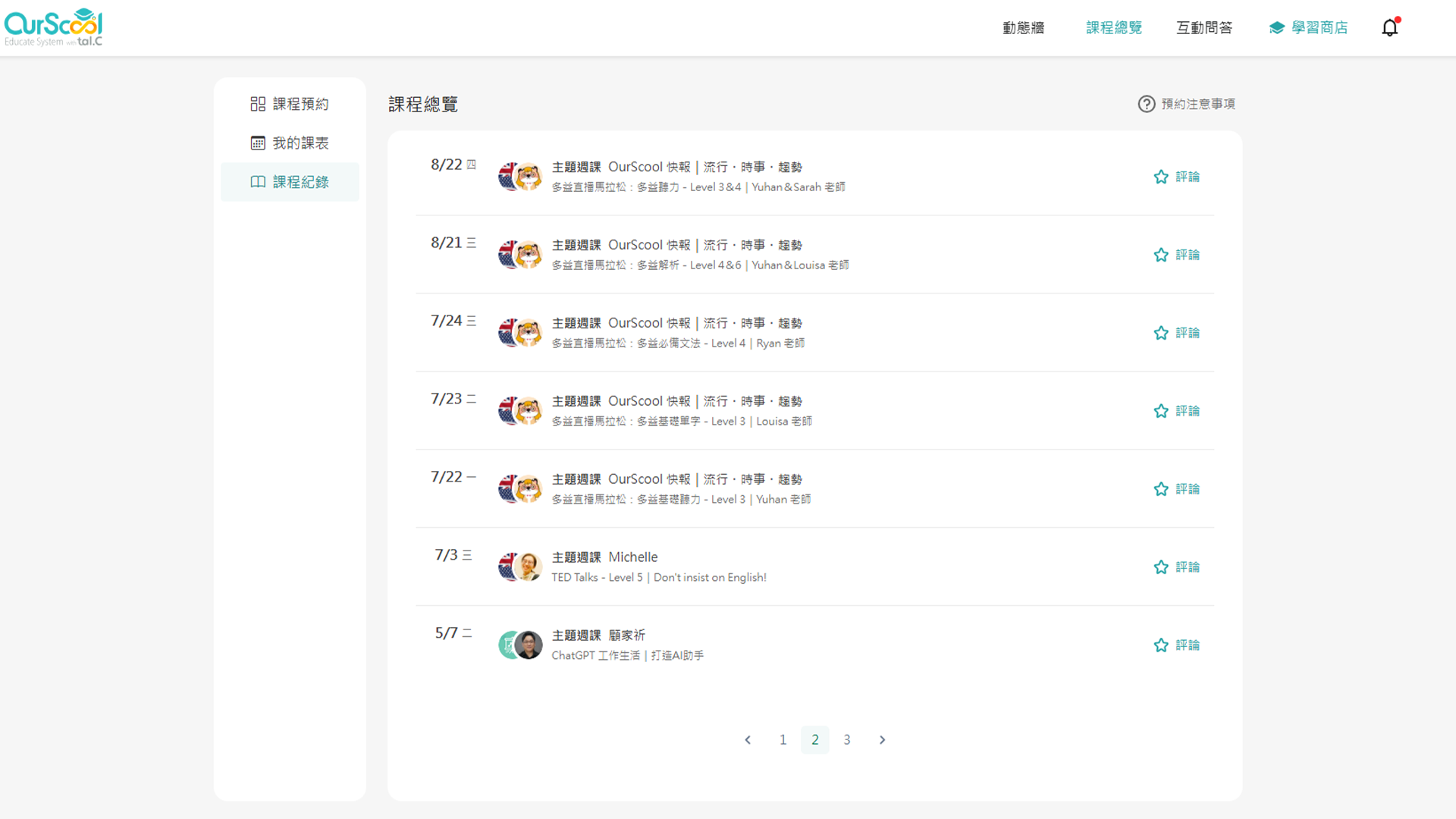Go to next page with right chevron
Viewport: 1456px width, 819px height.
882,740
